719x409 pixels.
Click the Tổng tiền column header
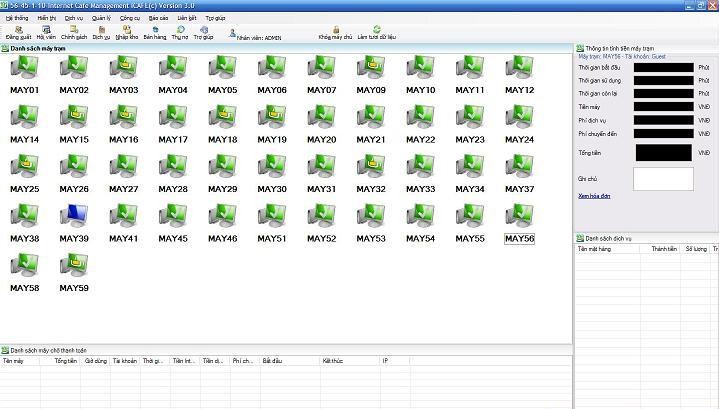pos(66,360)
